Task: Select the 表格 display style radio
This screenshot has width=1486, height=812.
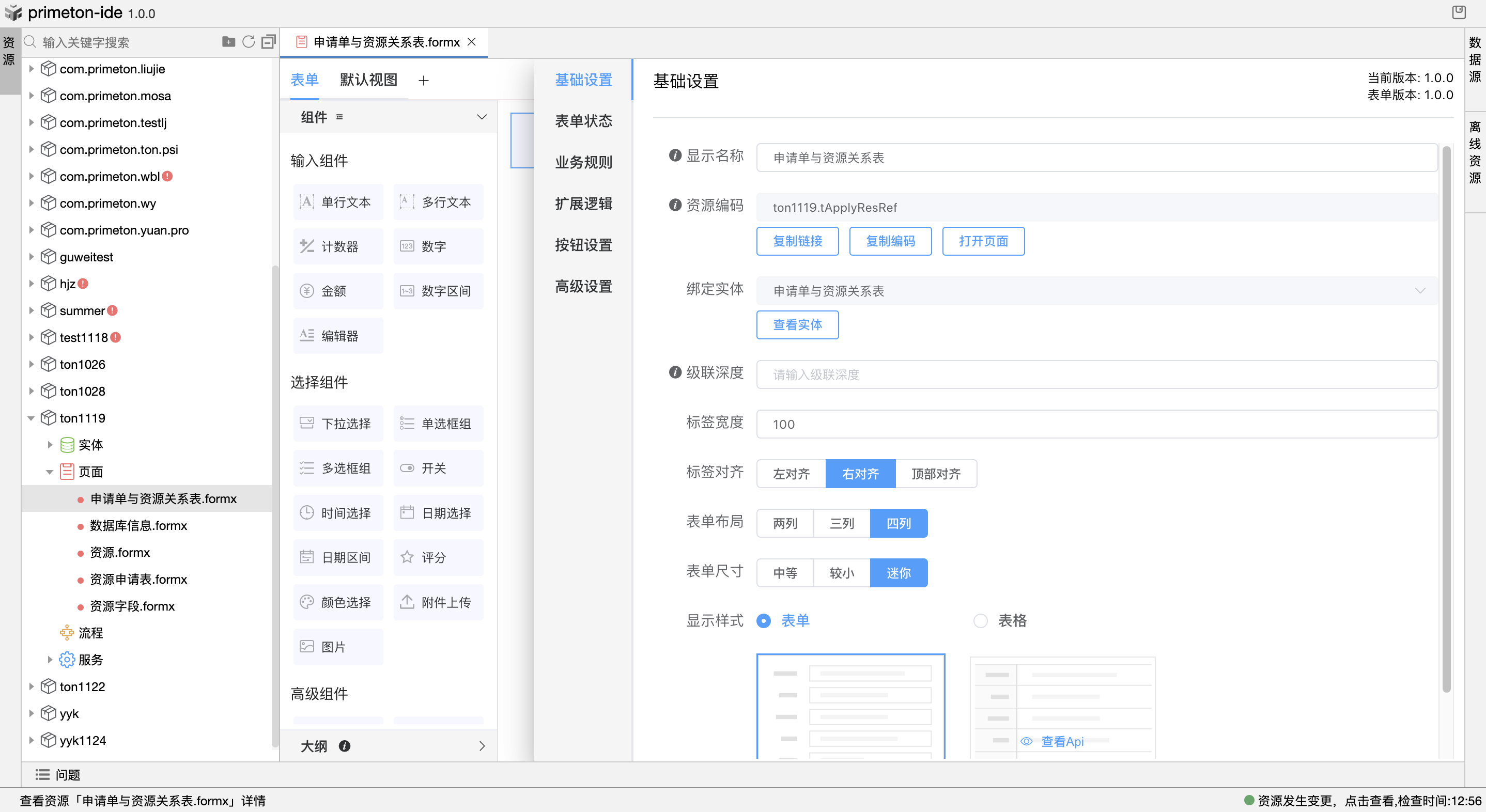Action: click(980, 620)
